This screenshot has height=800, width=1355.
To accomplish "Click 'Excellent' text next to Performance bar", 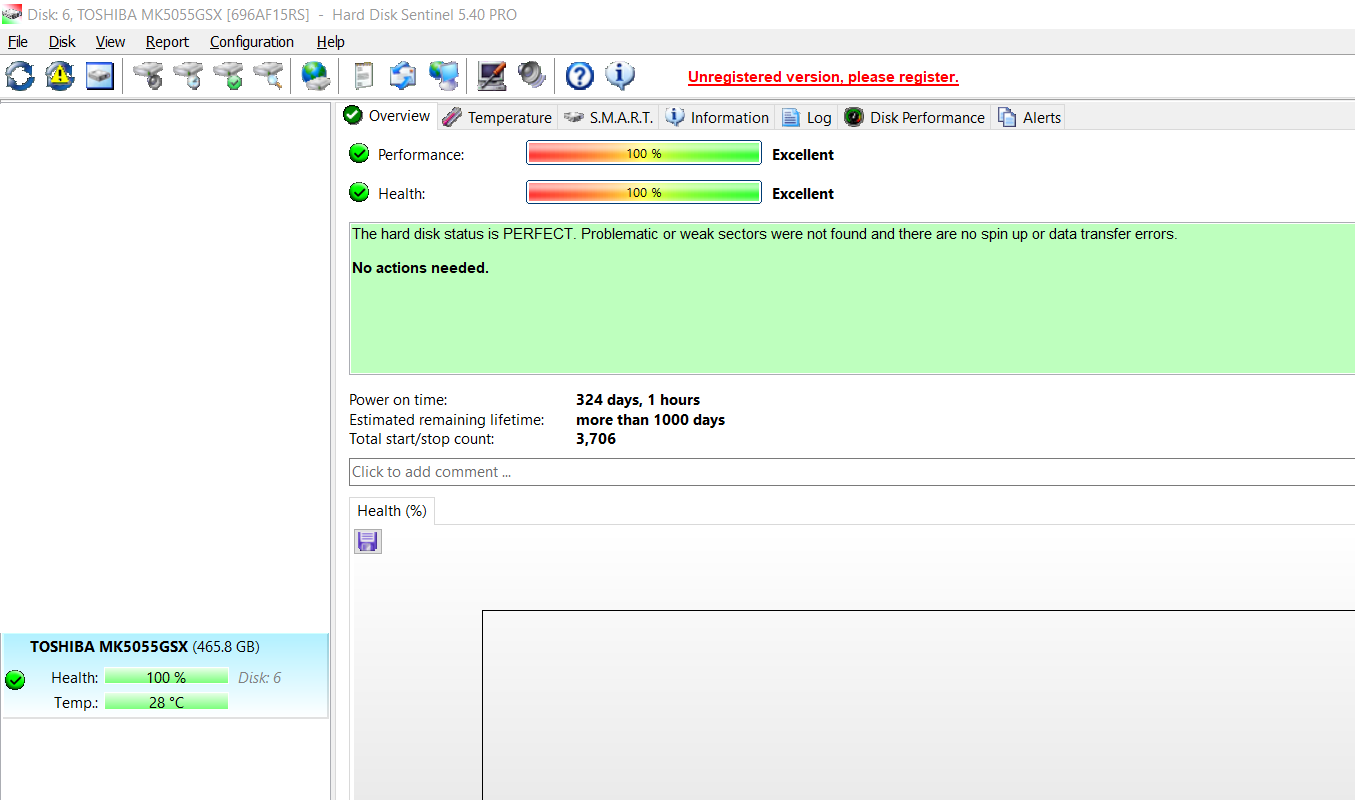I will [803, 155].
